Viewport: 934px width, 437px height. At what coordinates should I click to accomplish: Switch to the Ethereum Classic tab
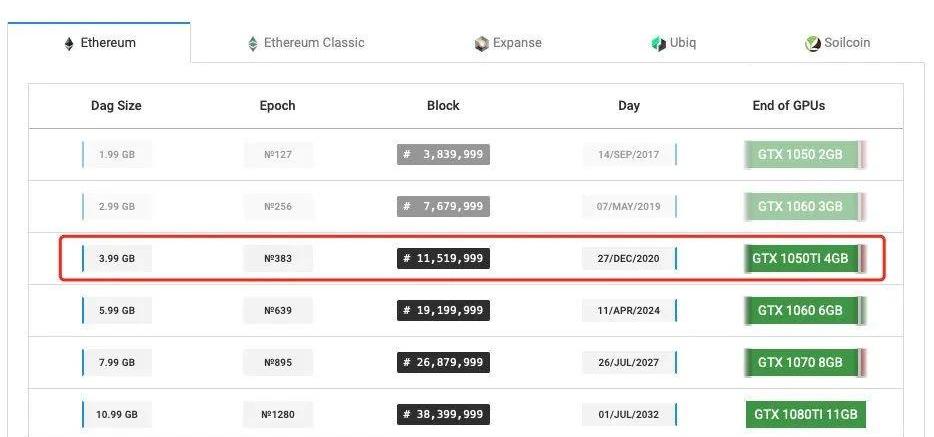click(306, 43)
